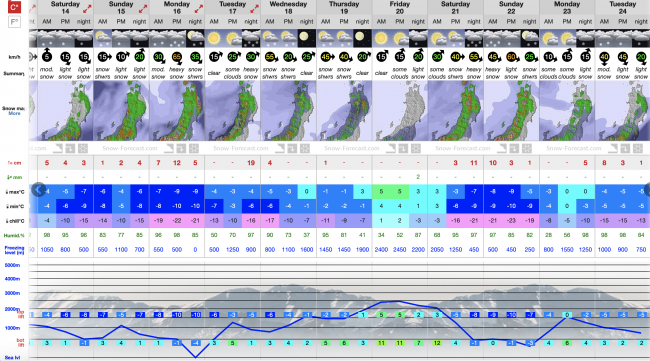650x361 pixels.
Task: Open the Monday 16 snow map
Action: (x=177, y=111)
